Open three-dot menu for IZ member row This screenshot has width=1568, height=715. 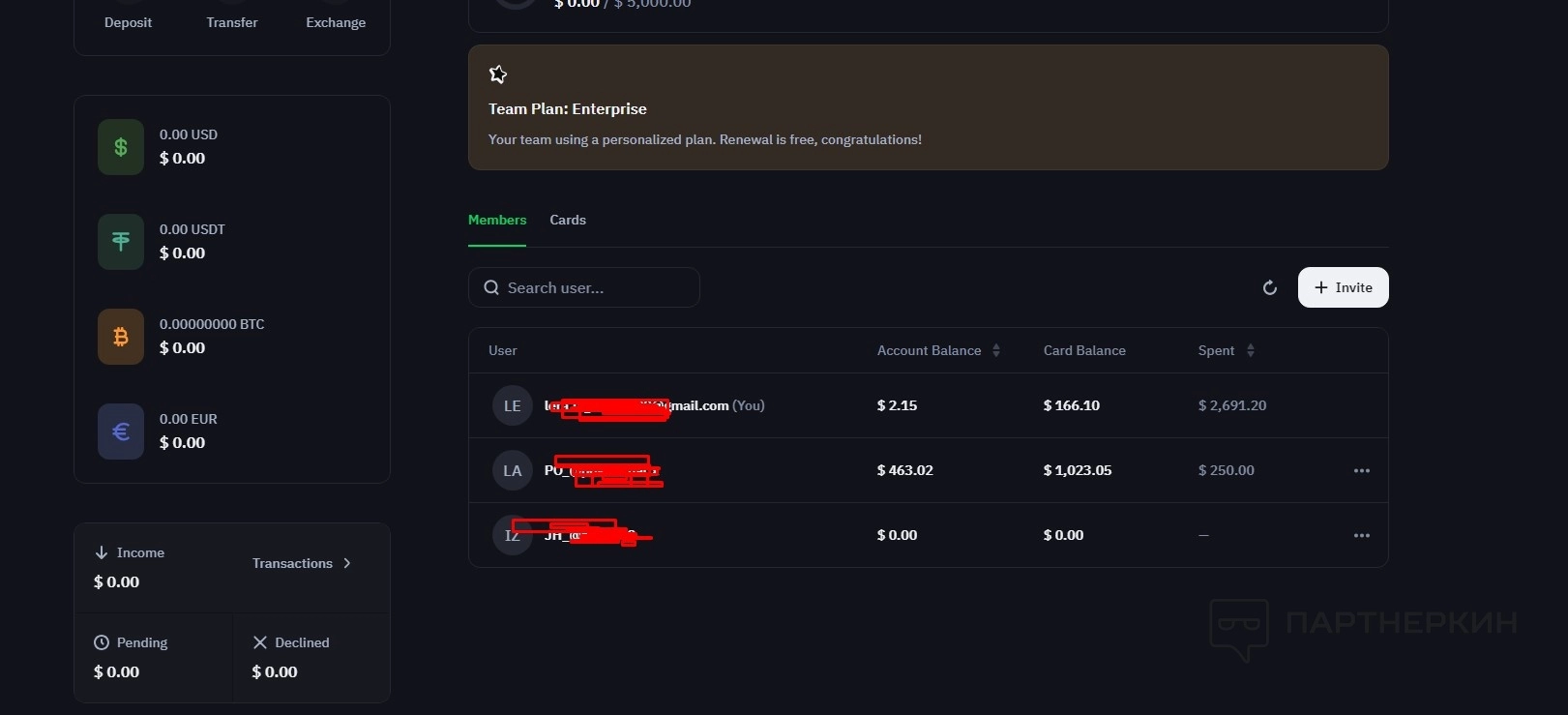click(x=1362, y=535)
